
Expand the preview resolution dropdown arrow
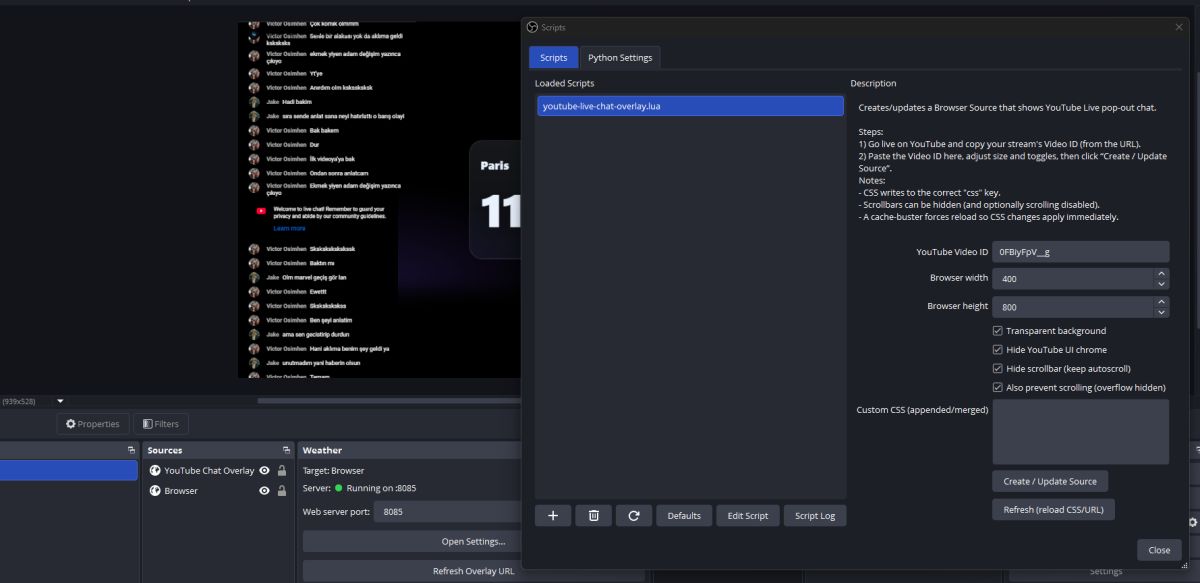tap(58, 400)
